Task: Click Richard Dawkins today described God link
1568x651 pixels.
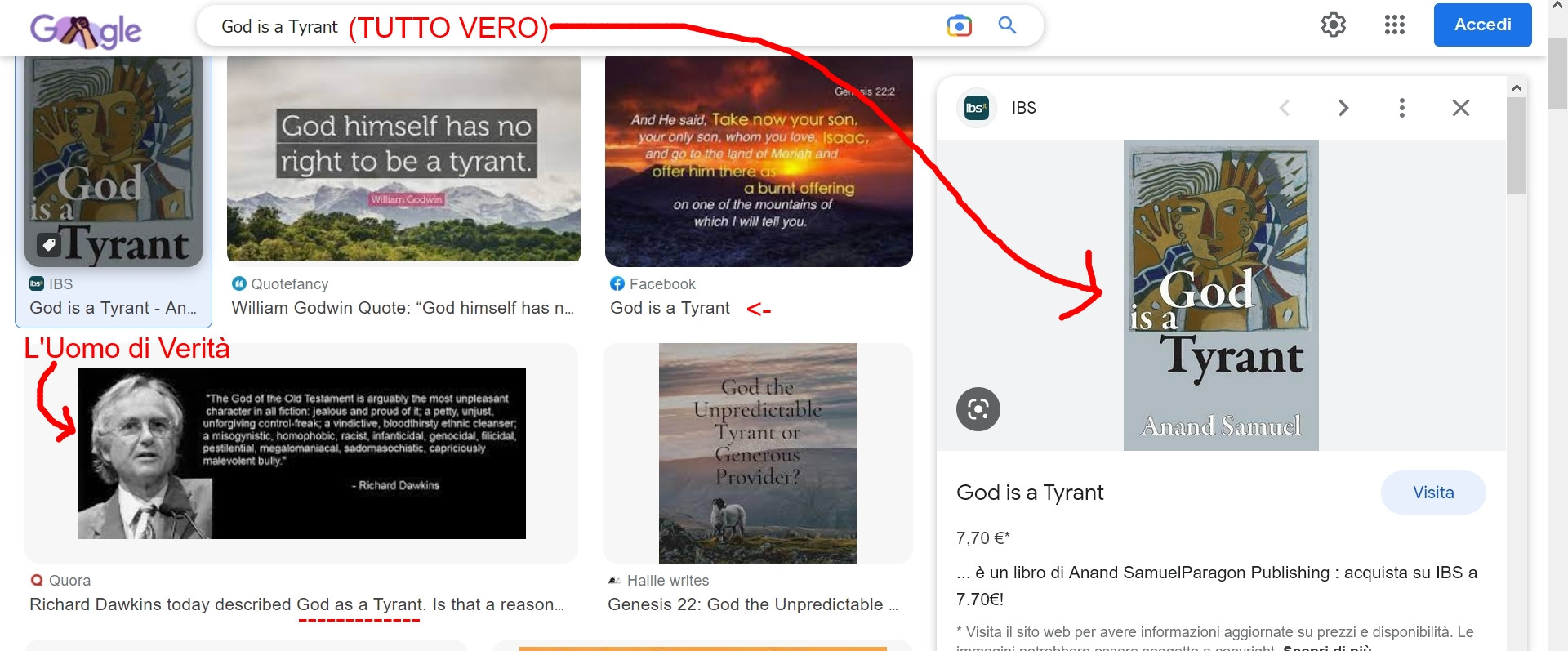Action: 297,604
